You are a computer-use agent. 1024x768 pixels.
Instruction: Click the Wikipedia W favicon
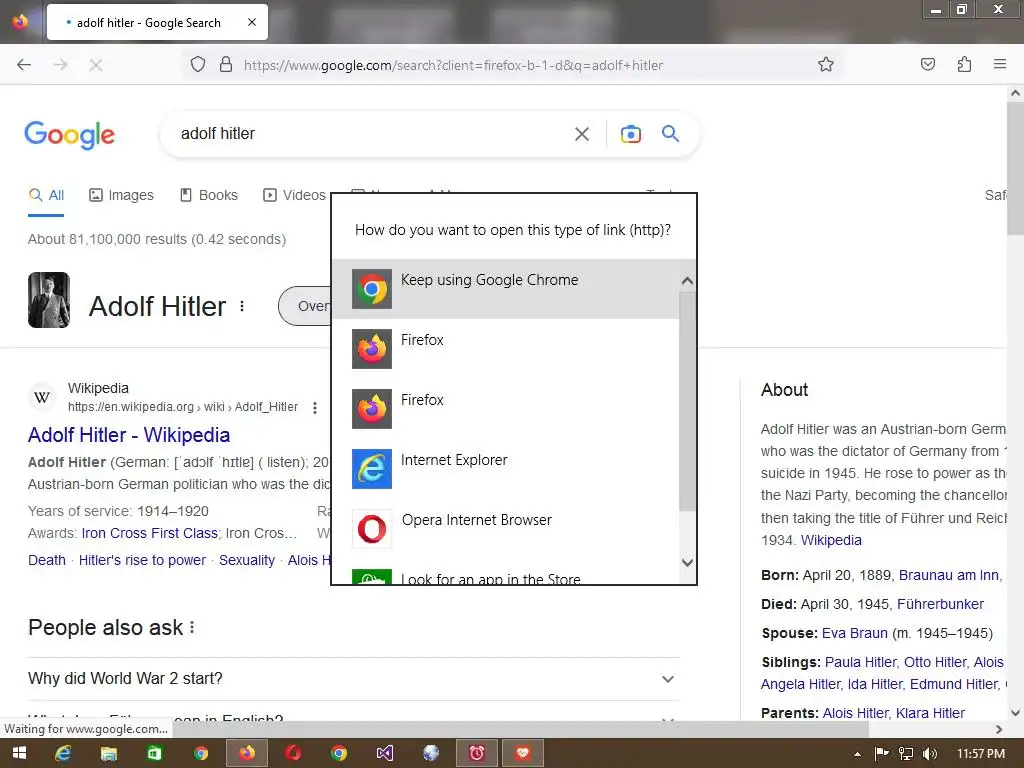pos(42,397)
